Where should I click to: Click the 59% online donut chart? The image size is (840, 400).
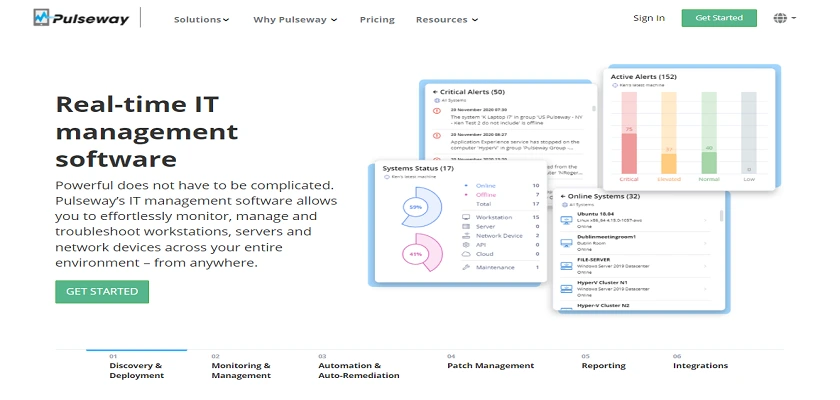tap(422, 207)
